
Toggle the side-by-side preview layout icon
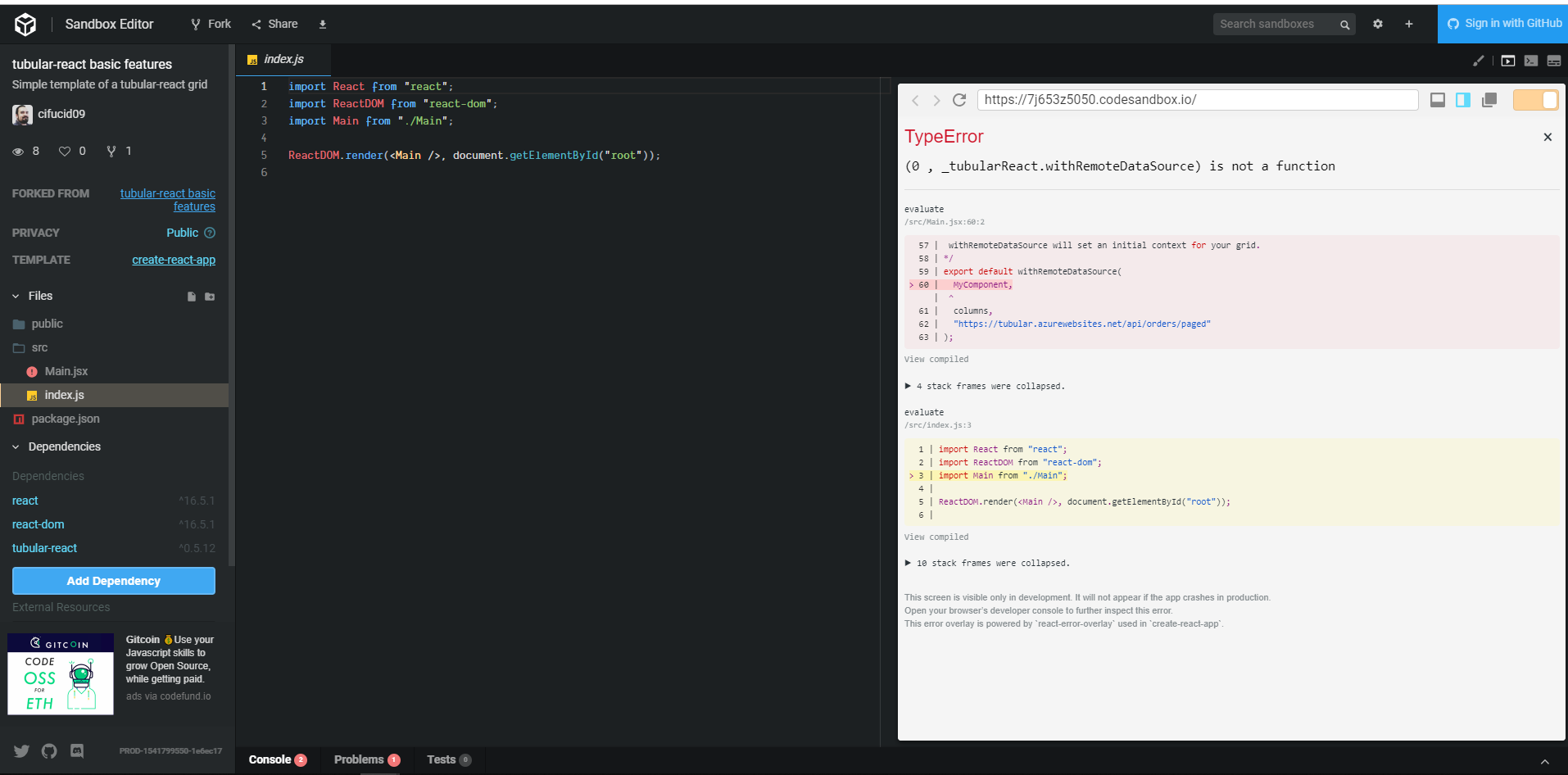(x=1463, y=100)
